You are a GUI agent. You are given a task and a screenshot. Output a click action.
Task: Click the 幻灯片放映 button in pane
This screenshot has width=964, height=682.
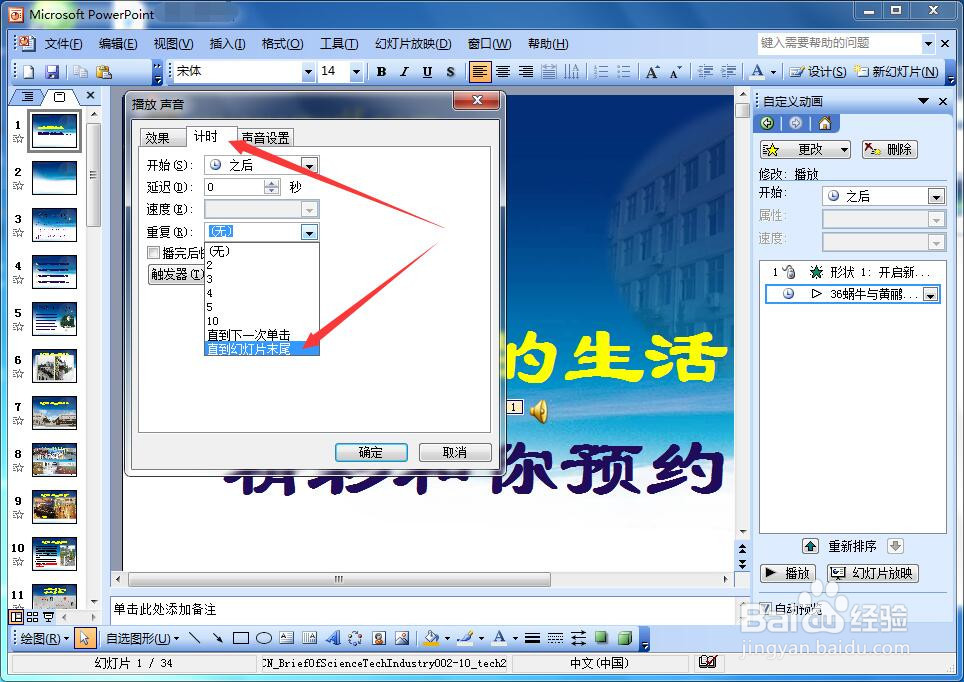click(873, 573)
